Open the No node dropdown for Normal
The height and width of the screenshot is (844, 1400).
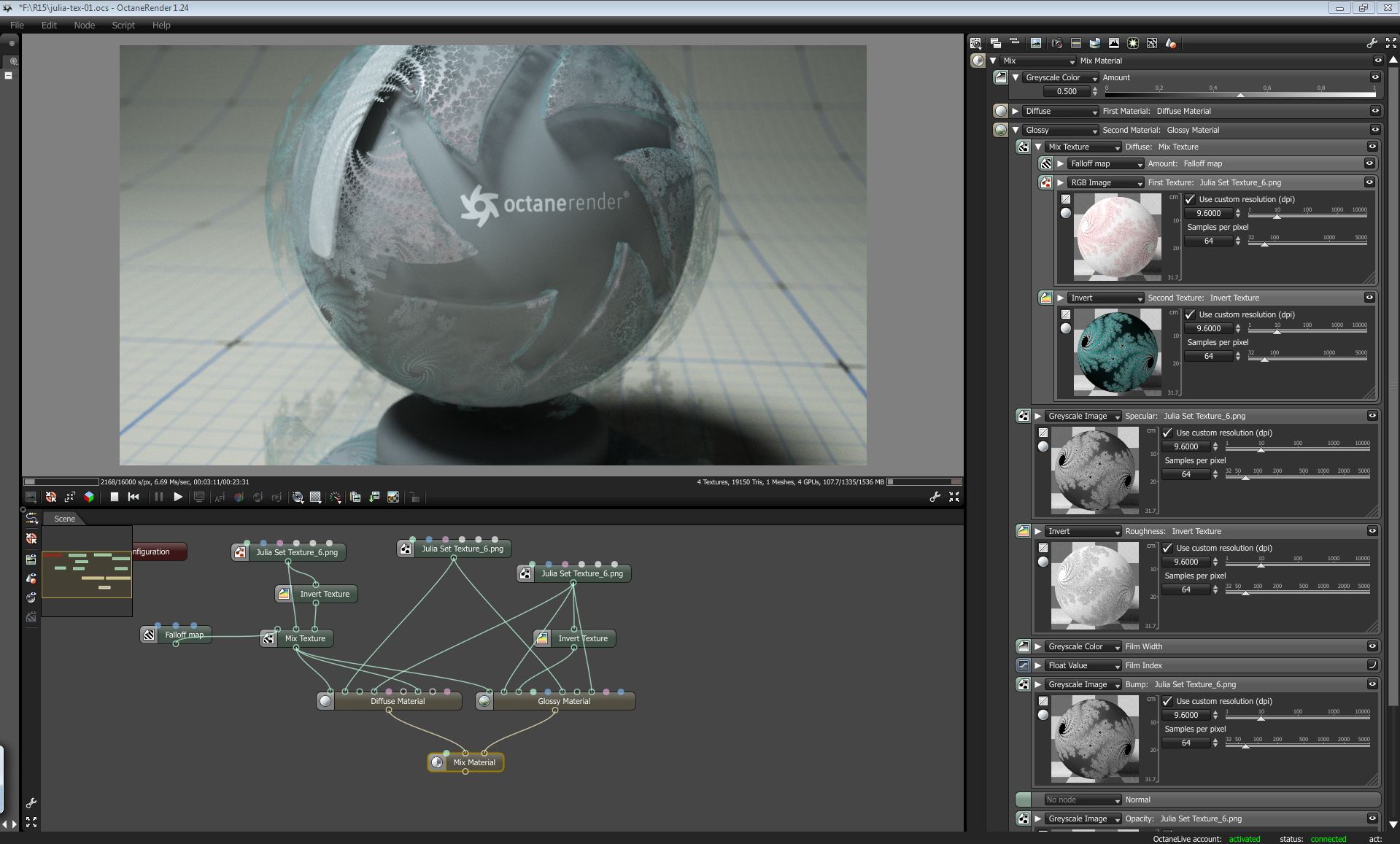coord(1083,800)
